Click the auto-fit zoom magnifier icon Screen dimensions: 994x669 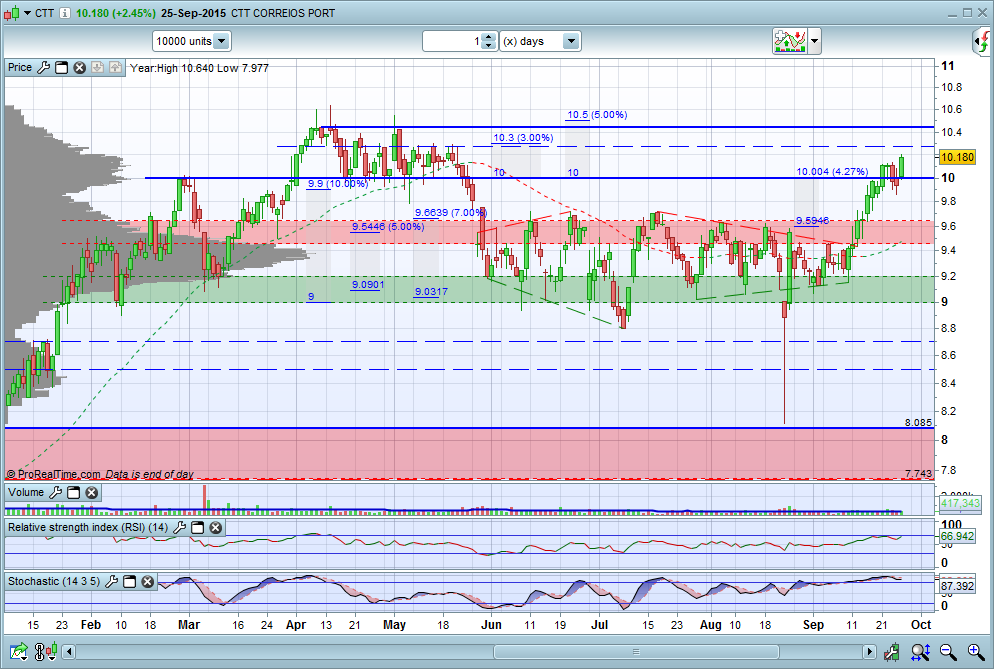[x=919, y=653]
